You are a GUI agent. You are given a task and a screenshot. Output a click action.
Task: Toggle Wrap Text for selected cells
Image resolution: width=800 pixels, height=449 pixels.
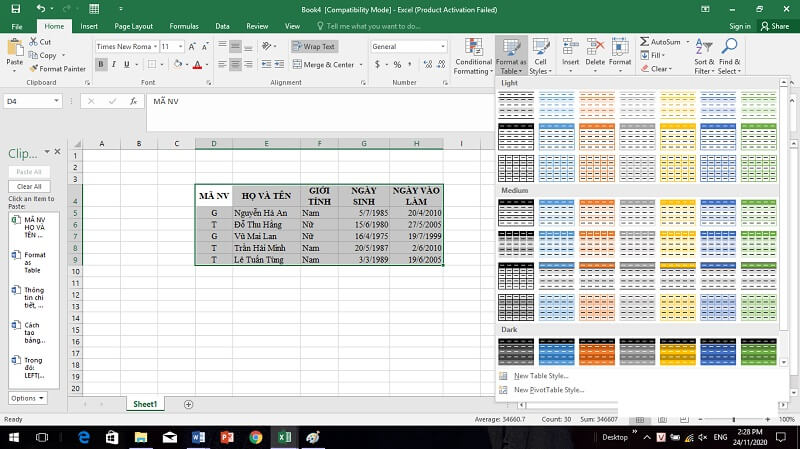(314, 46)
